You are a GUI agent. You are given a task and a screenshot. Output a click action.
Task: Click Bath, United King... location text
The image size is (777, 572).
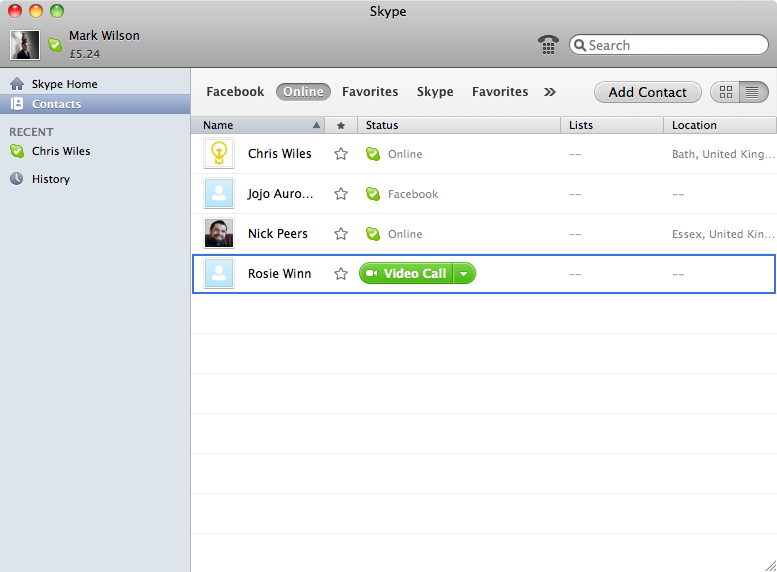pos(723,154)
